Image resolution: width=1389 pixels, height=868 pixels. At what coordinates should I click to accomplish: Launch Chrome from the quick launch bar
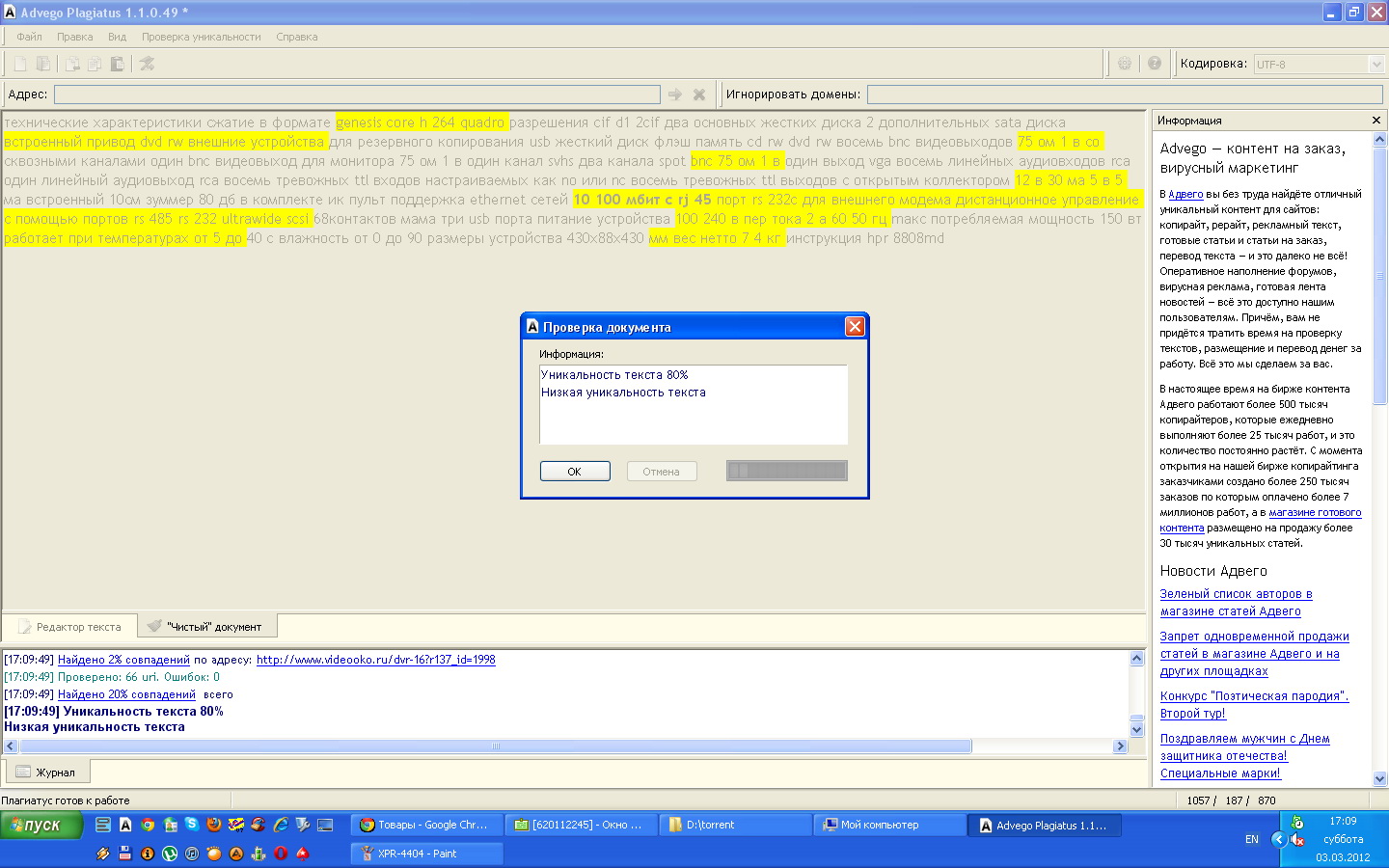(148, 825)
